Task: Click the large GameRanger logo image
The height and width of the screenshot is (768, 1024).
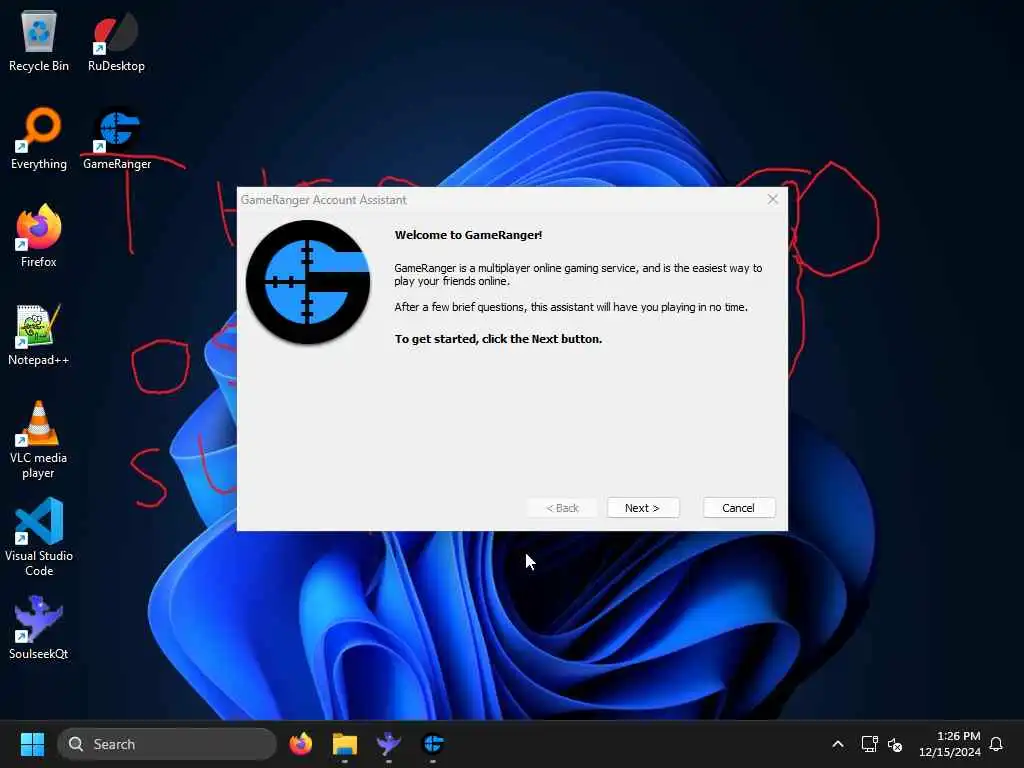Action: pos(308,282)
